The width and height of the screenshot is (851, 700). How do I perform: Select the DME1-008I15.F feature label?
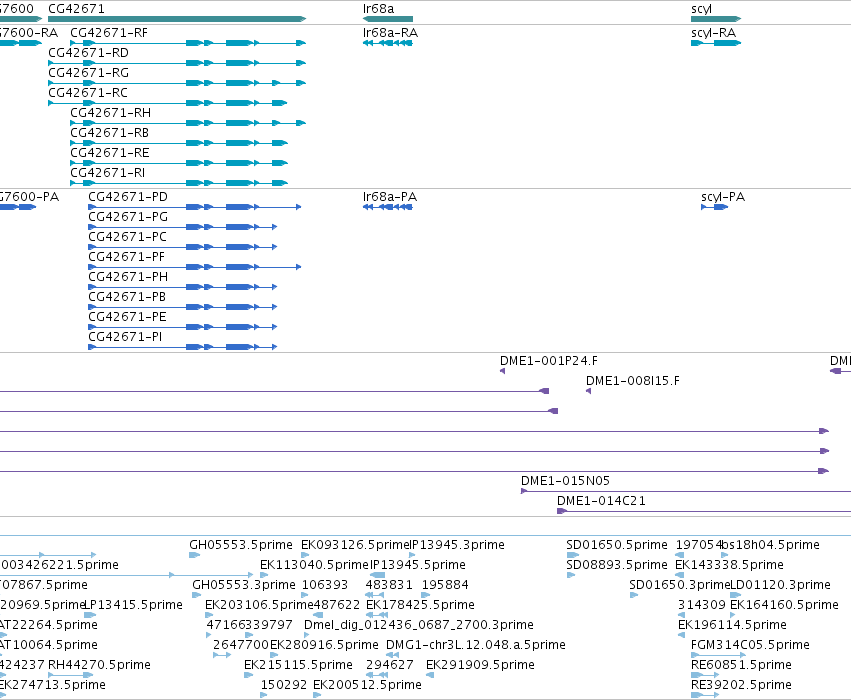point(633,381)
